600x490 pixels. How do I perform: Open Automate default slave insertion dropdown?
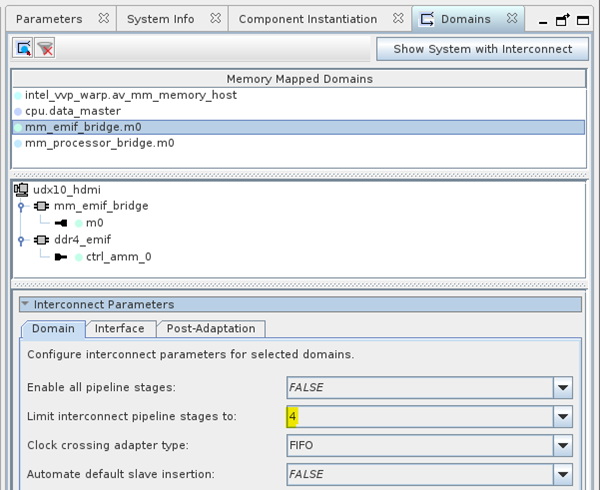564,474
